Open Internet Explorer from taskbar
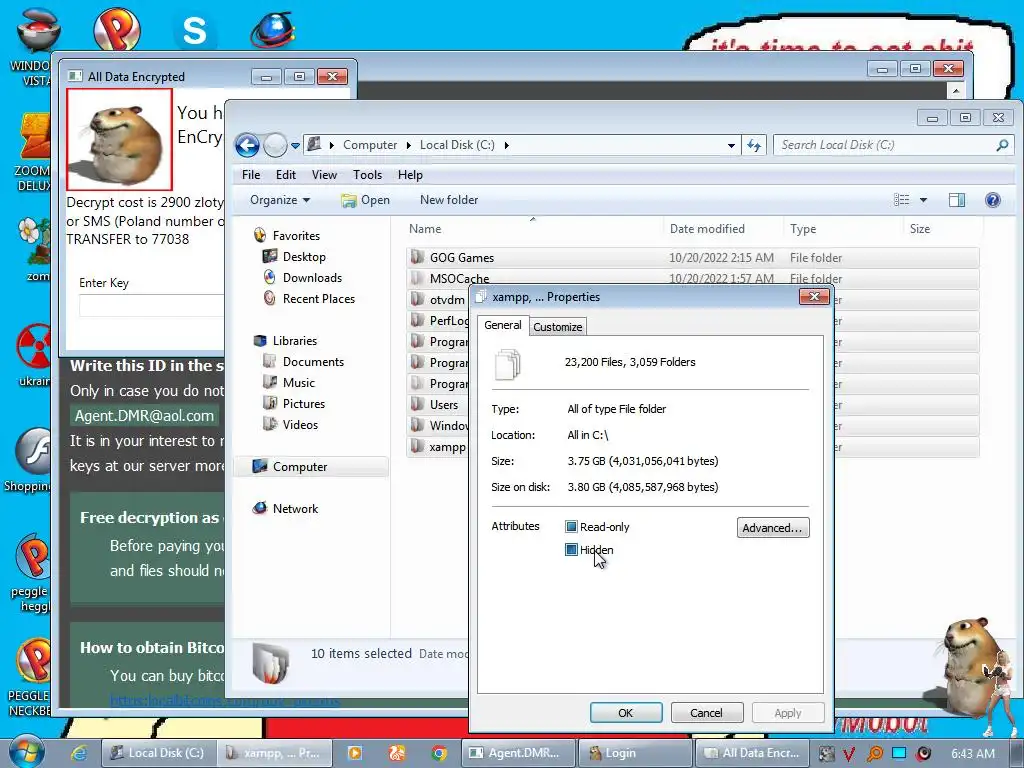This screenshot has width=1024, height=768. click(79, 753)
